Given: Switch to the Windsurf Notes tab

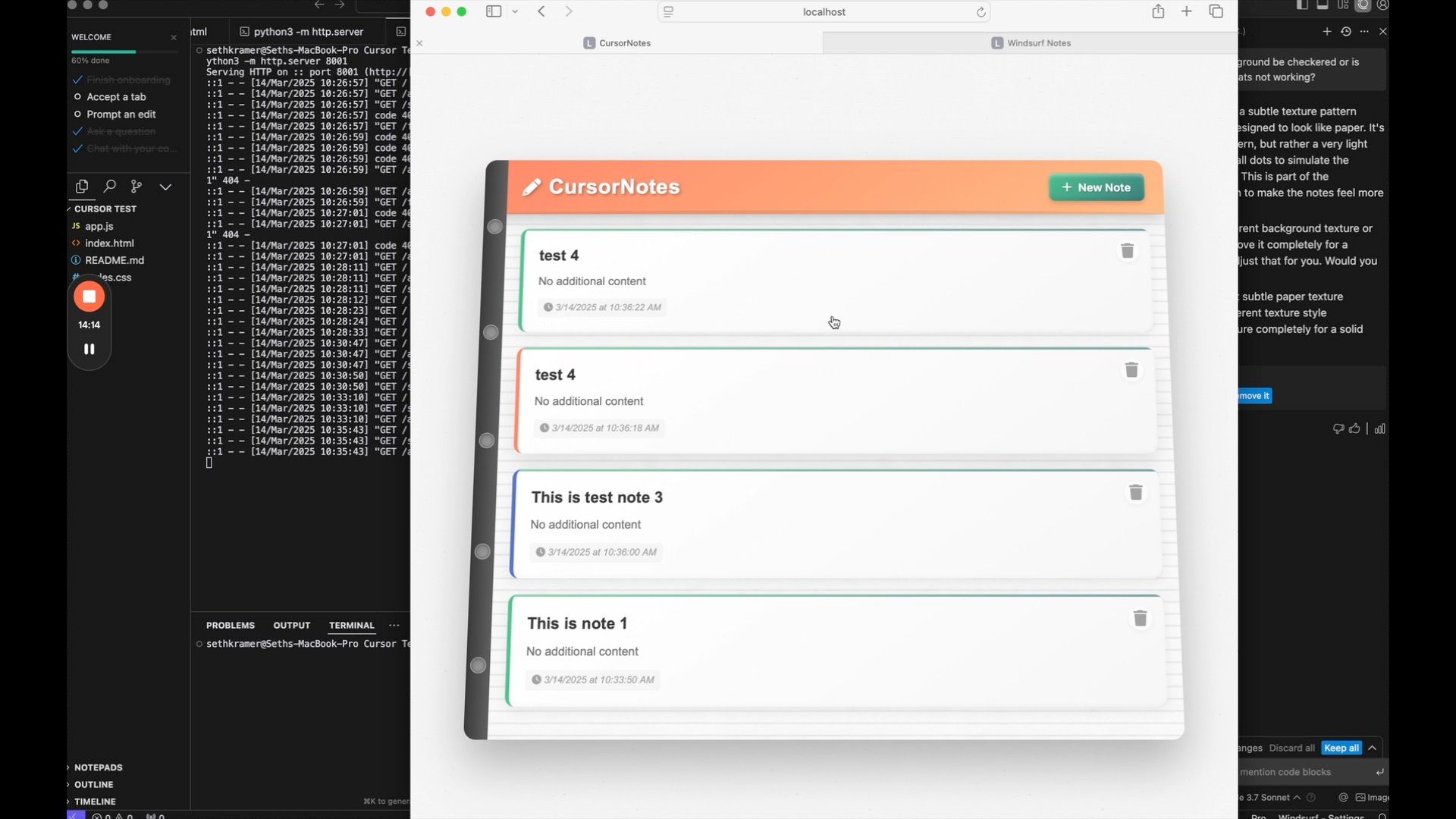Looking at the screenshot, I should point(1031,43).
